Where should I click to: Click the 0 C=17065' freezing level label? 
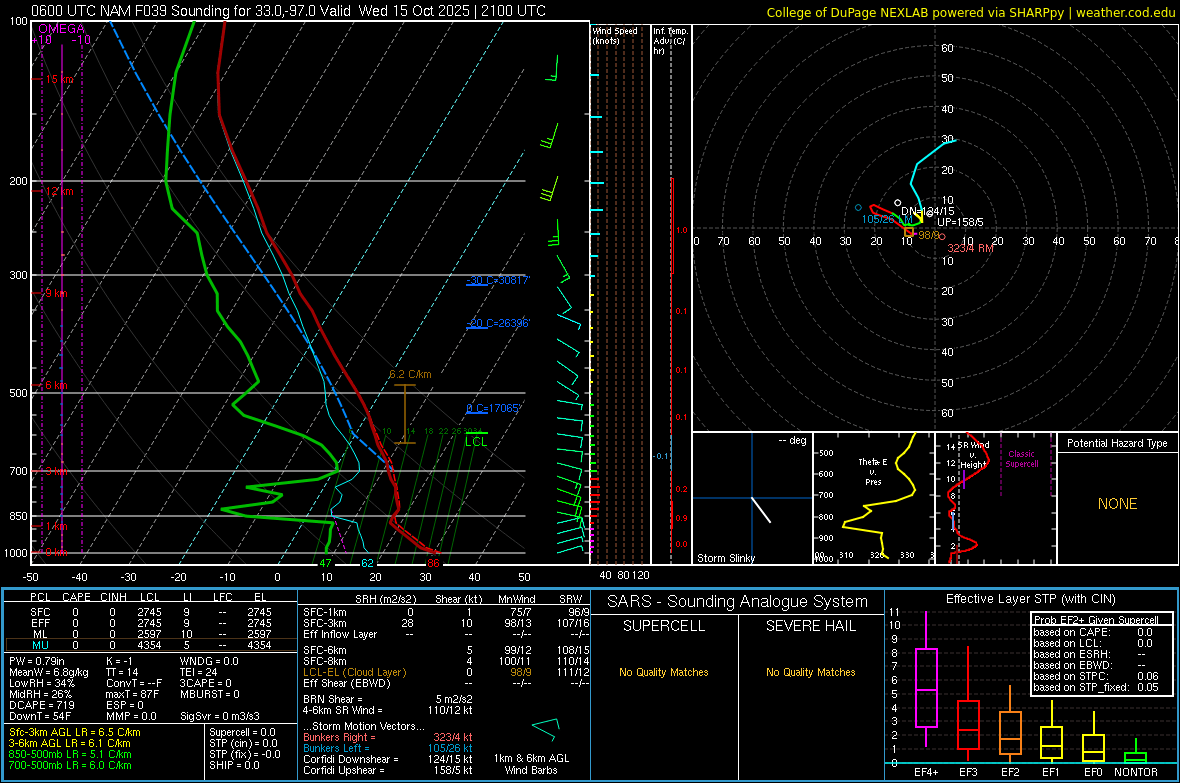click(494, 408)
